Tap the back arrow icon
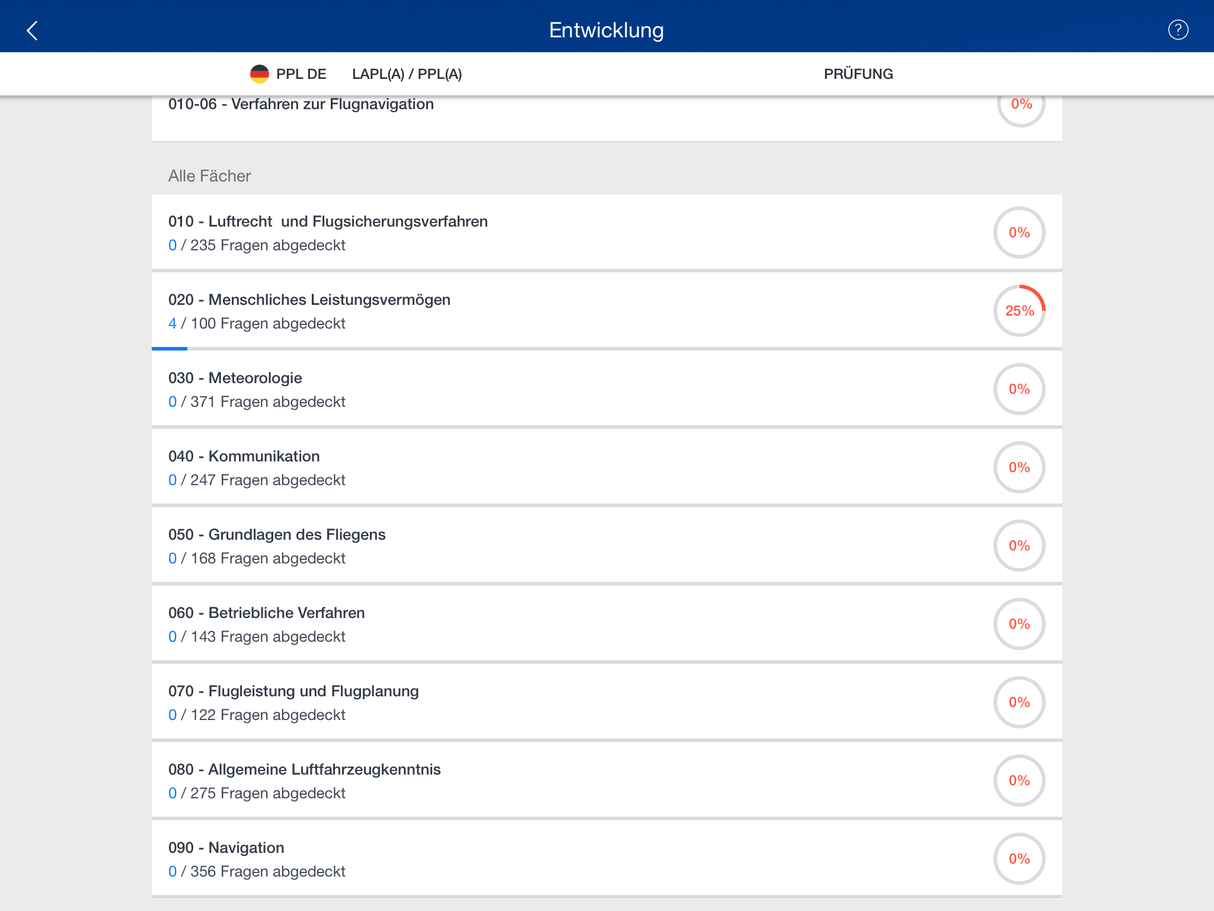 click(32, 30)
